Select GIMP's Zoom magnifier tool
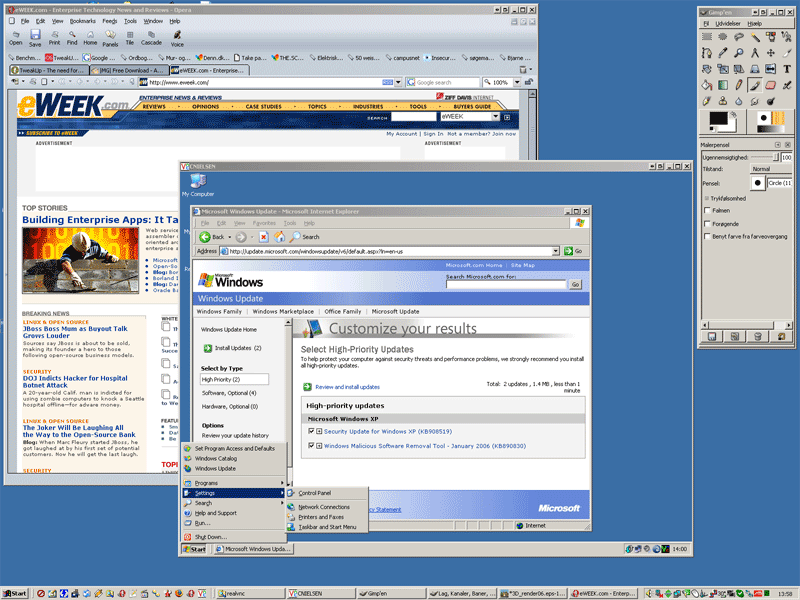The height and width of the screenshot is (600, 800). pos(739,53)
